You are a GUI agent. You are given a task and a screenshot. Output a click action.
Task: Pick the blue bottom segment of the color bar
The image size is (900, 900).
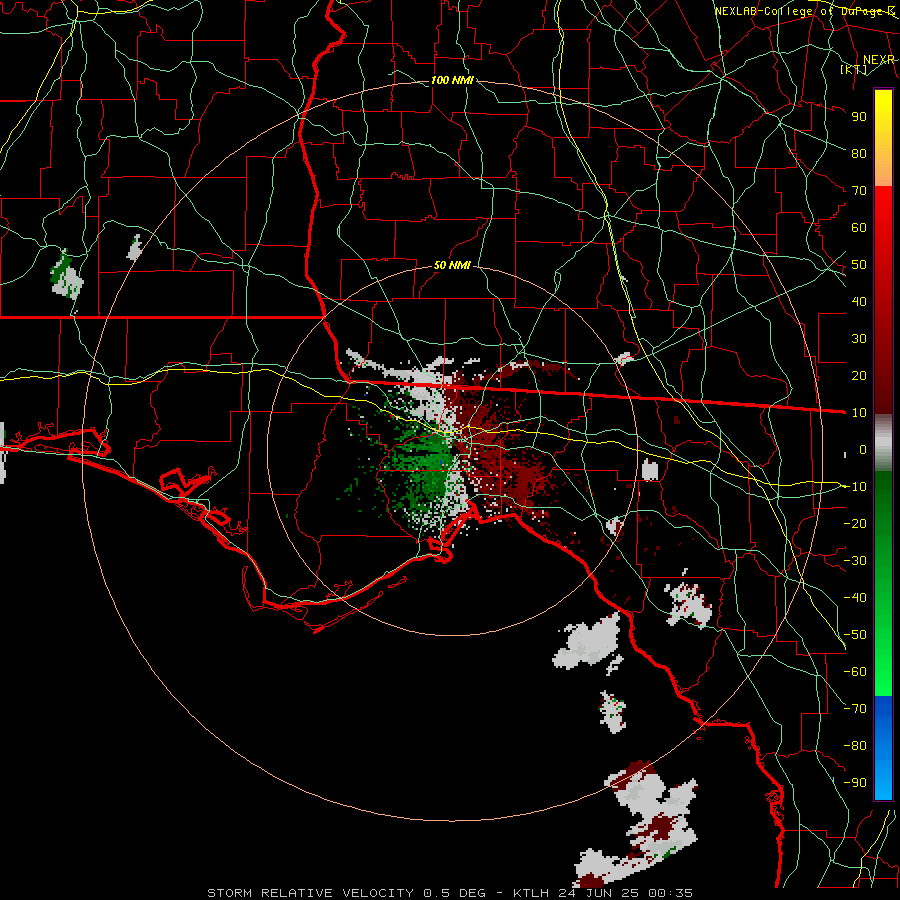[x=883, y=748]
